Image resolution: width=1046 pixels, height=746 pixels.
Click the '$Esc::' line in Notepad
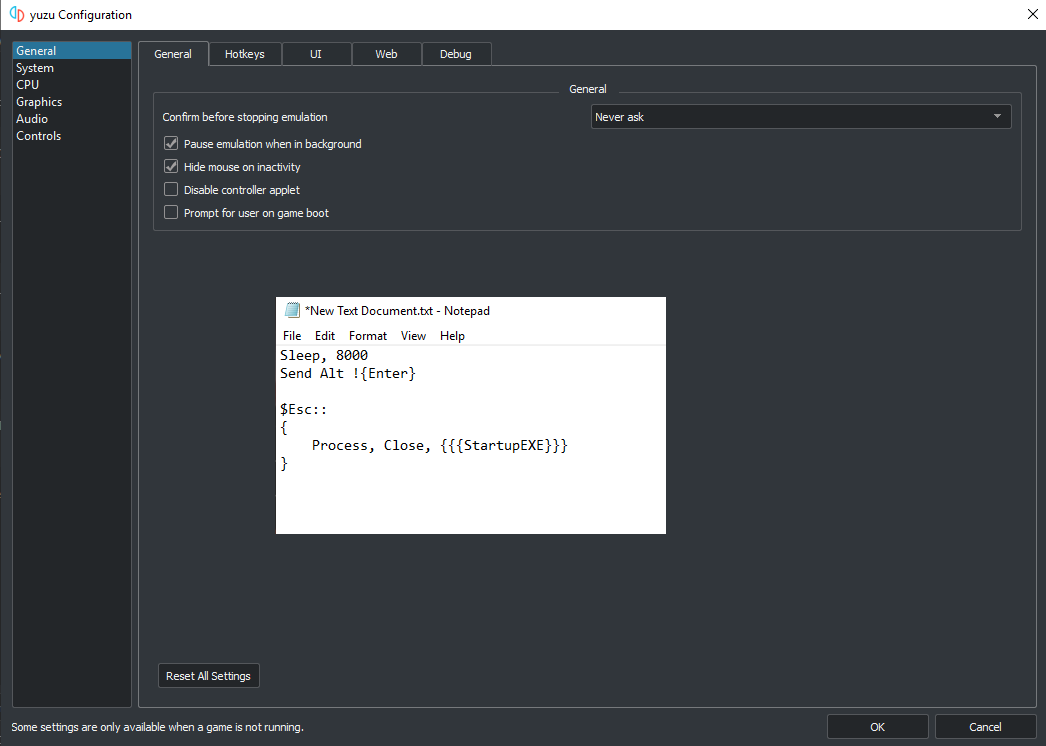tap(304, 409)
